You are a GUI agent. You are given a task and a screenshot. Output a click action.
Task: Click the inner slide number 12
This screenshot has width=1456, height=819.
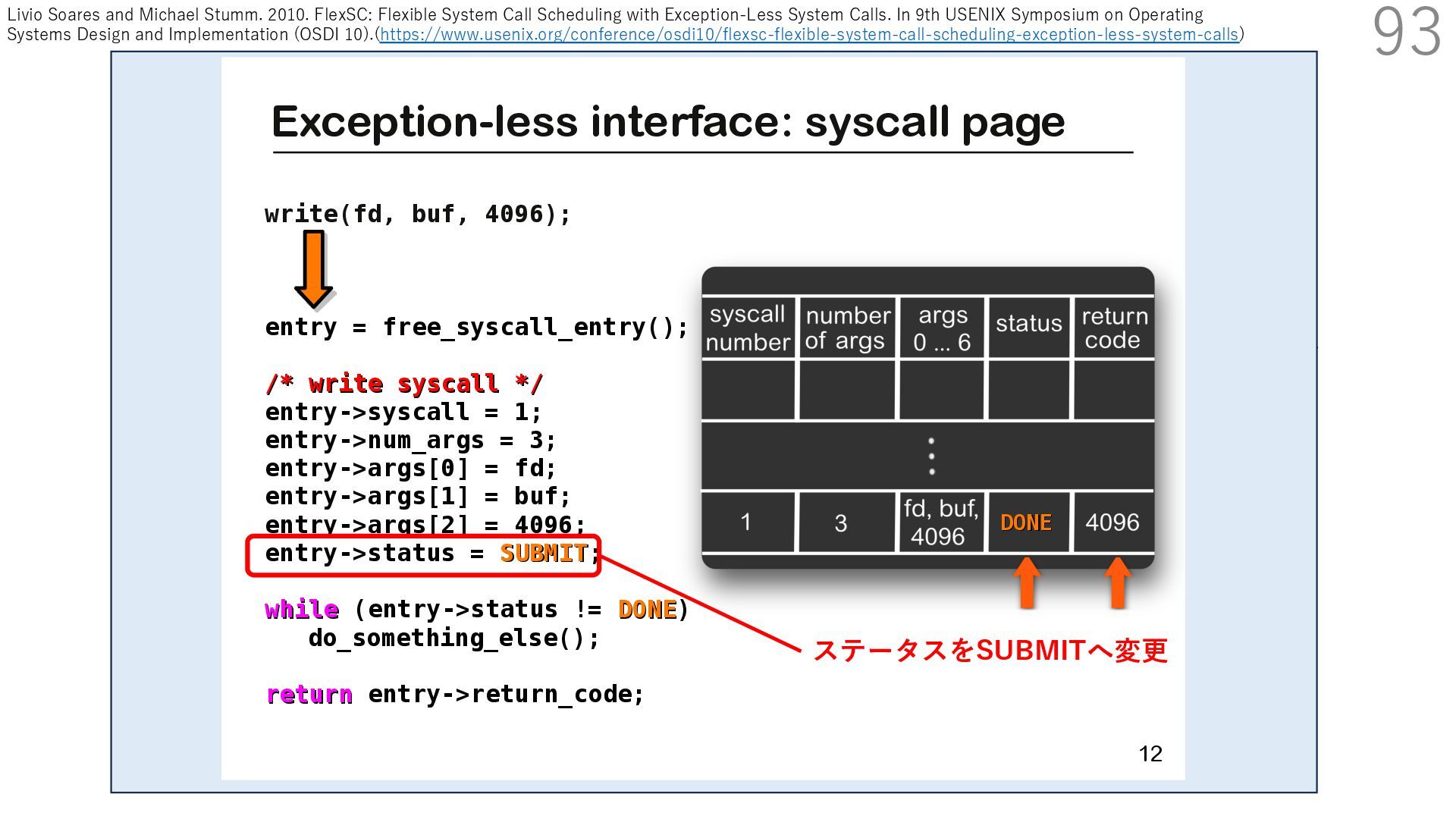pyautogui.click(x=1150, y=754)
